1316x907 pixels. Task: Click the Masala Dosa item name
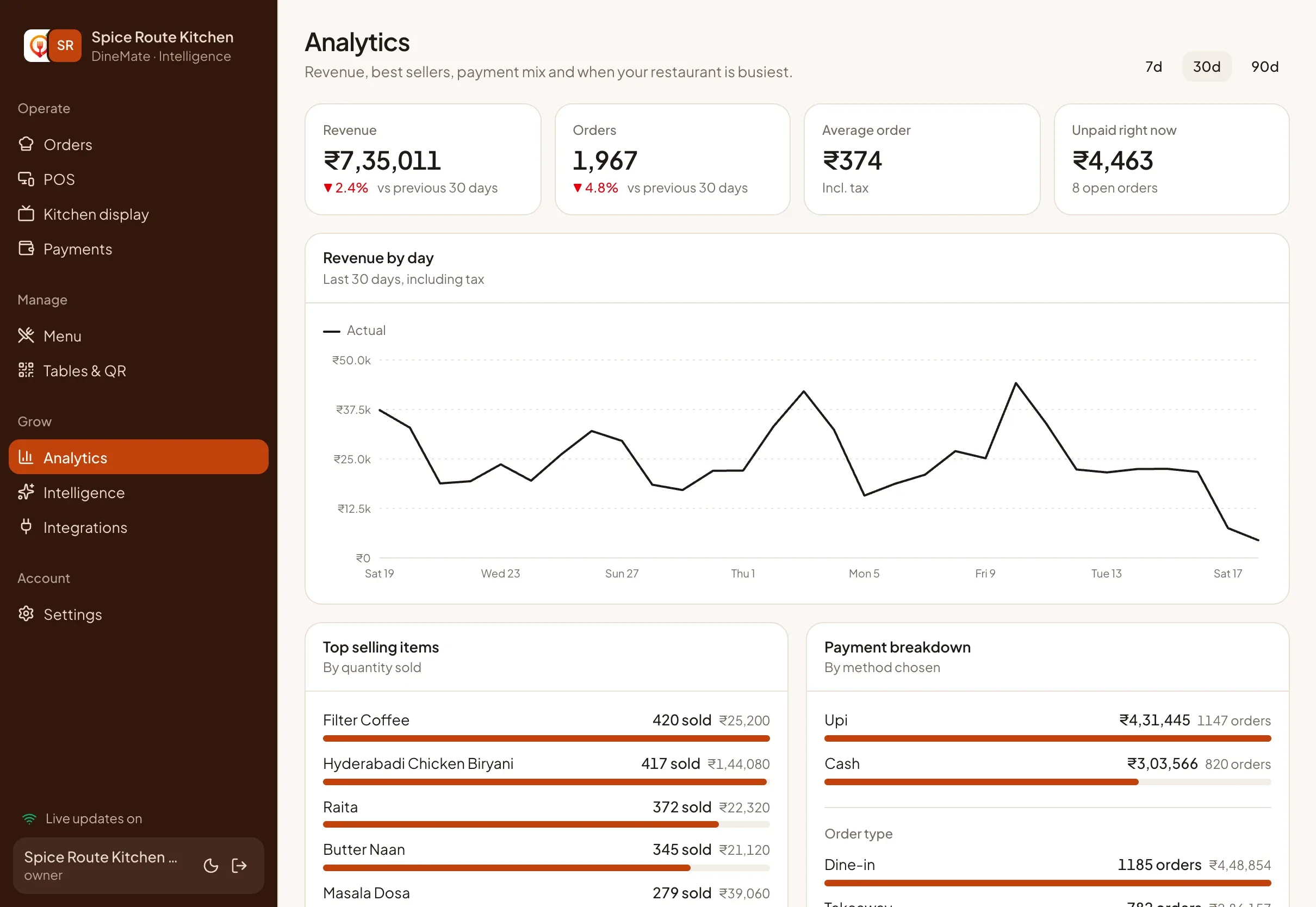[x=367, y=893]
